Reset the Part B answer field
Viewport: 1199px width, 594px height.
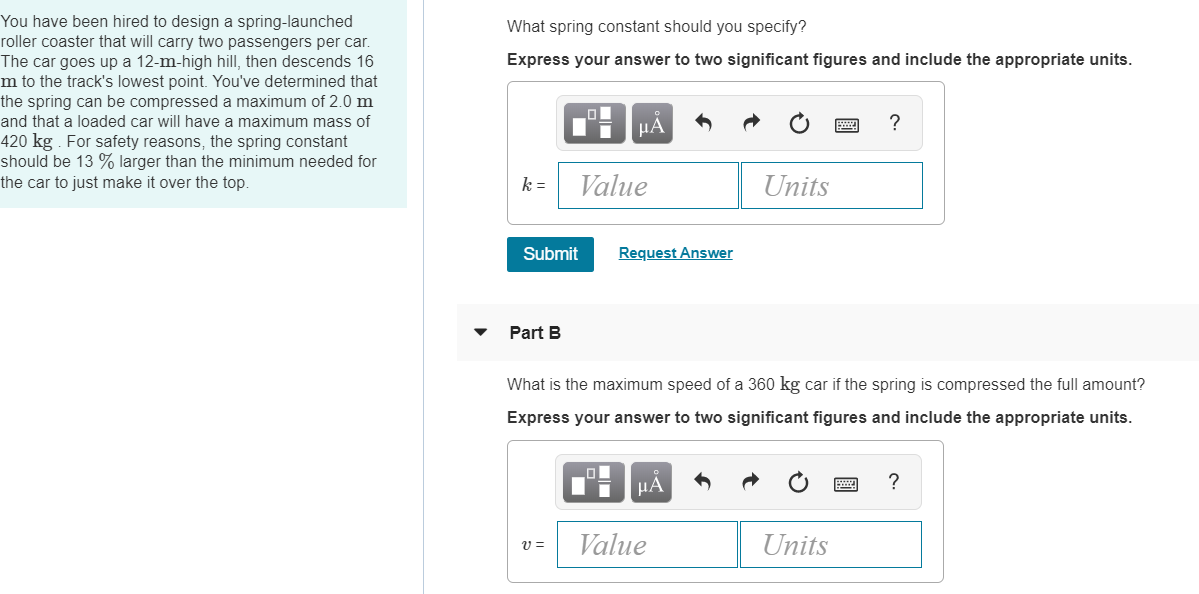(x=797, y=481)
